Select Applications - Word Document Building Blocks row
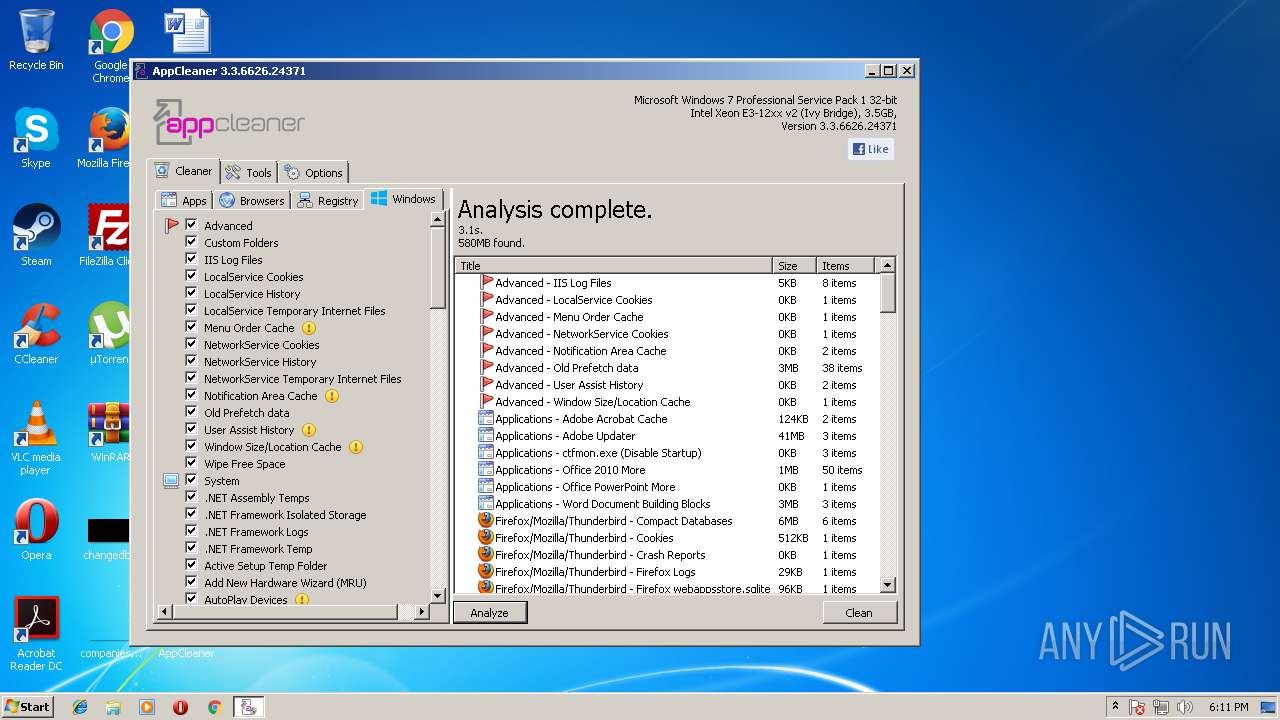Image resolution: width=1280 pixels, height=720 pixels. (x=667, y=504)
